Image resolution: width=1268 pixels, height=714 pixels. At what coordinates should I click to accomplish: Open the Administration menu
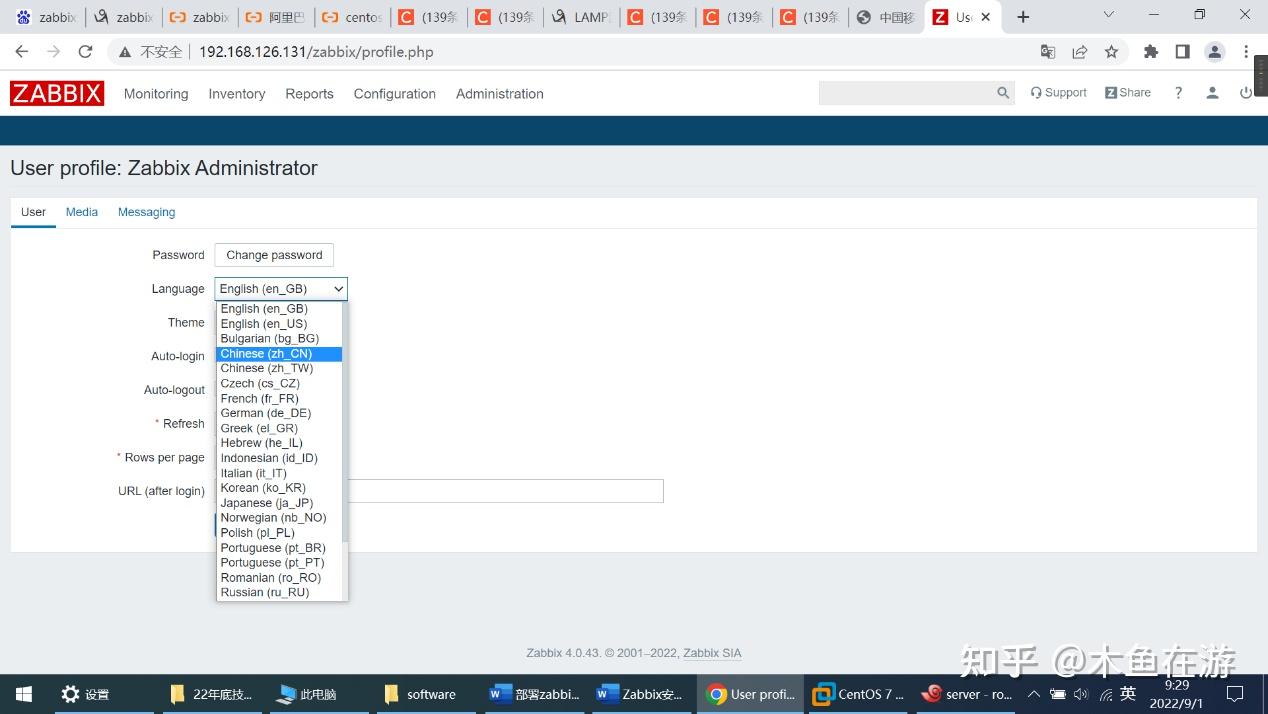(500, 93)
